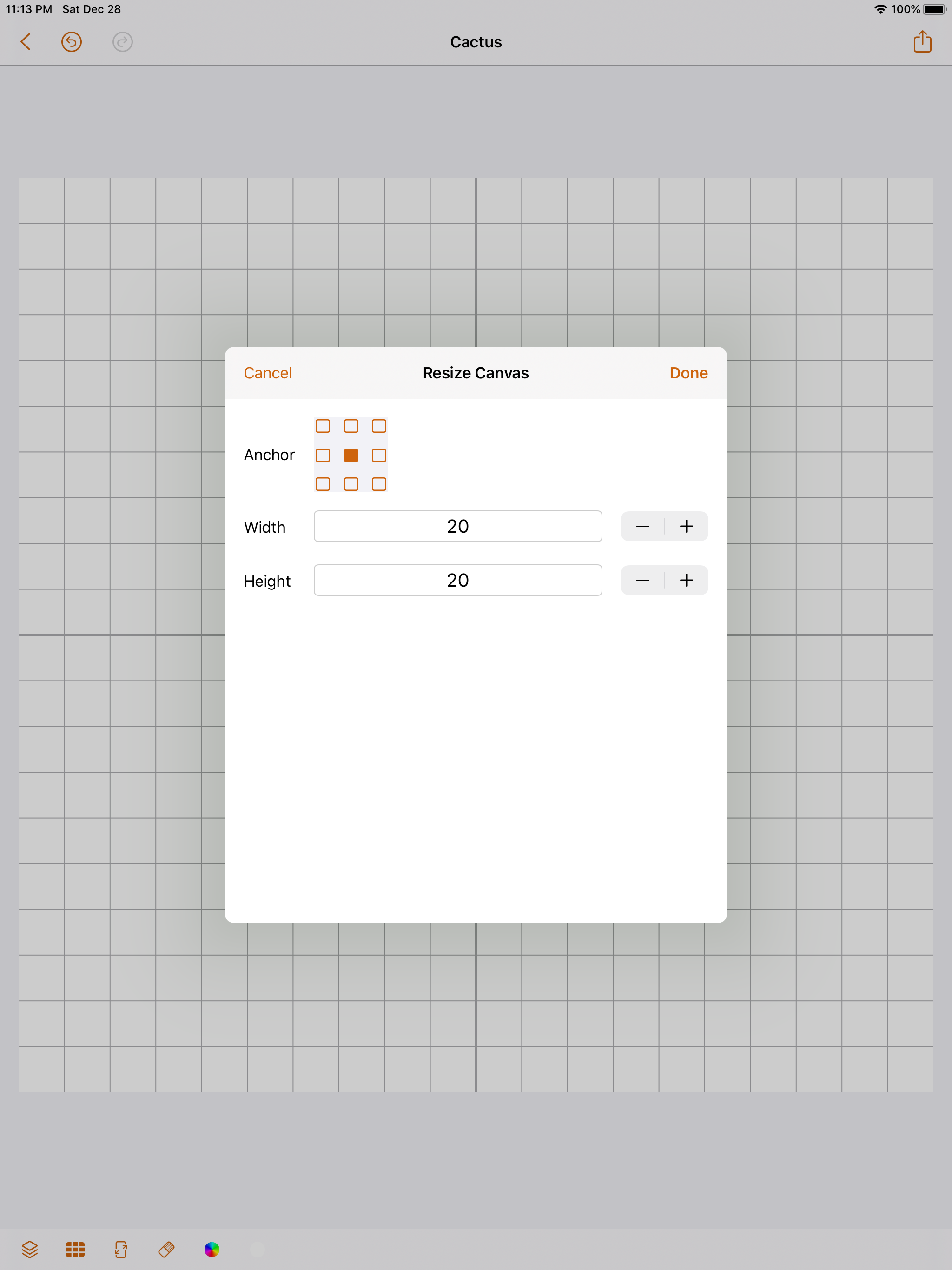Open the rainbow color picker wheel
The width and height of the screenshot is (952, 1270).
click(x=212, y=1250)
